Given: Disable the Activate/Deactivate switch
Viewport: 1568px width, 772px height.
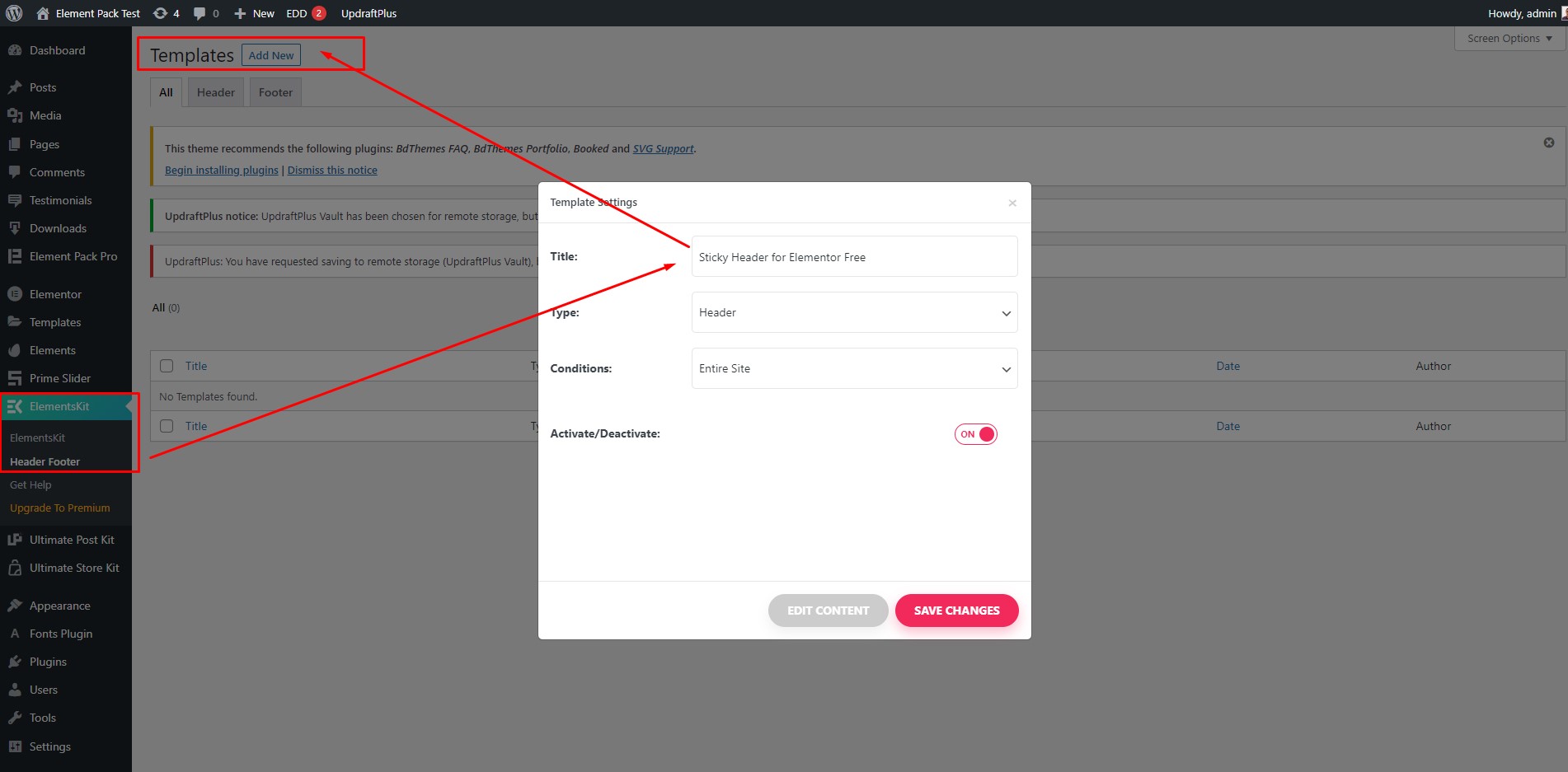Looking at the screenshot, I should click(x=975, y=434).
